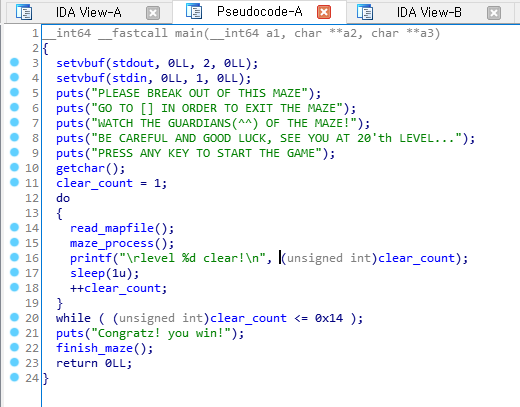Click the IDA View-A tab document icon
This screenshot has height=407, width=520.
click(24, 12)
